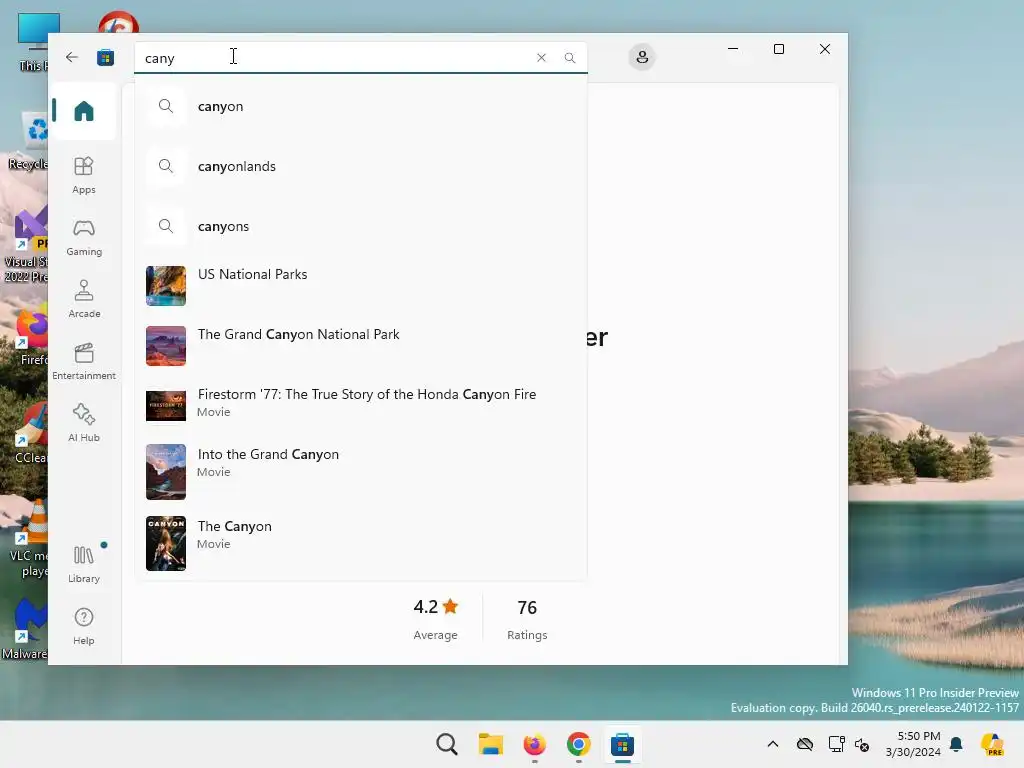The width and height of the screenshot is (1024, 768).
Task: Close the Microsoft Store window
Action: (x=825, y=49)
